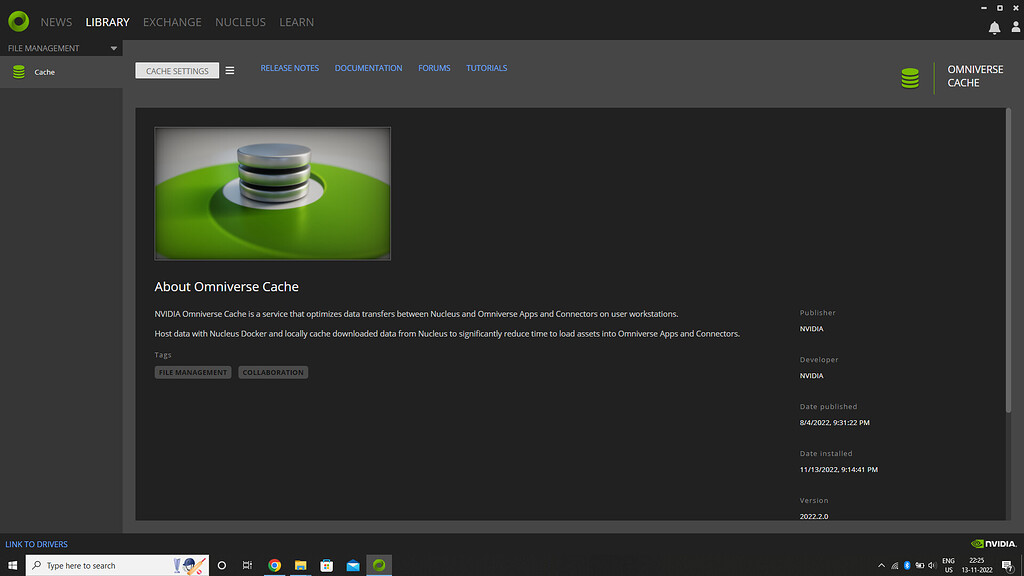Open Task View on the taskbar
Screen dimensions: 1024x576
coord(248,566)
